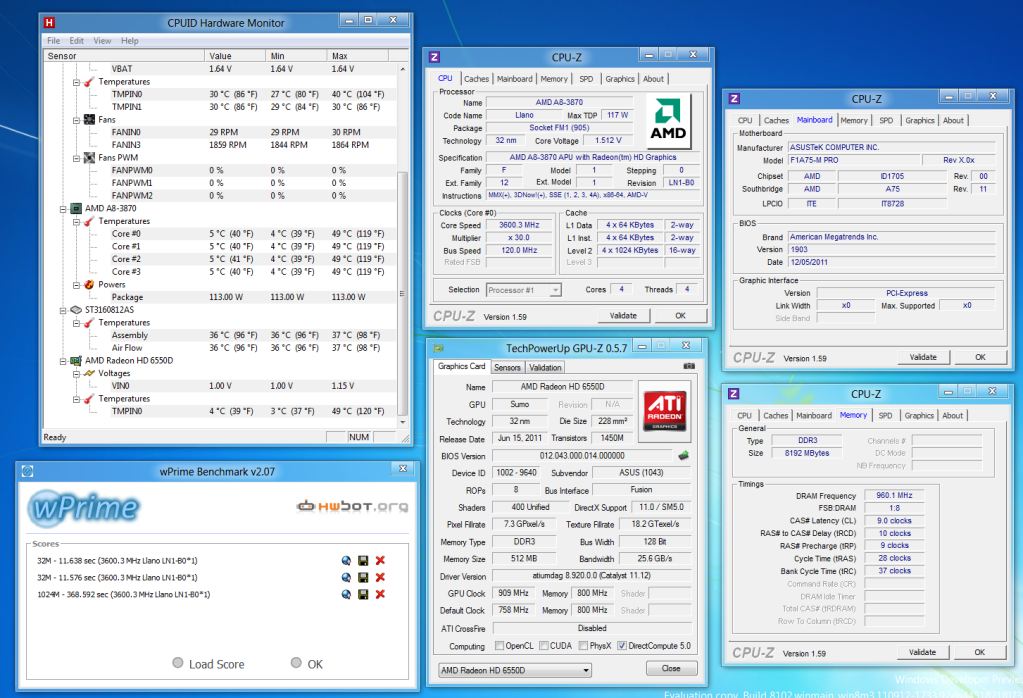Delete the 32M 11.576 sec score
The height and width of the screenshot is (698, 1023).
pos(380,577)
